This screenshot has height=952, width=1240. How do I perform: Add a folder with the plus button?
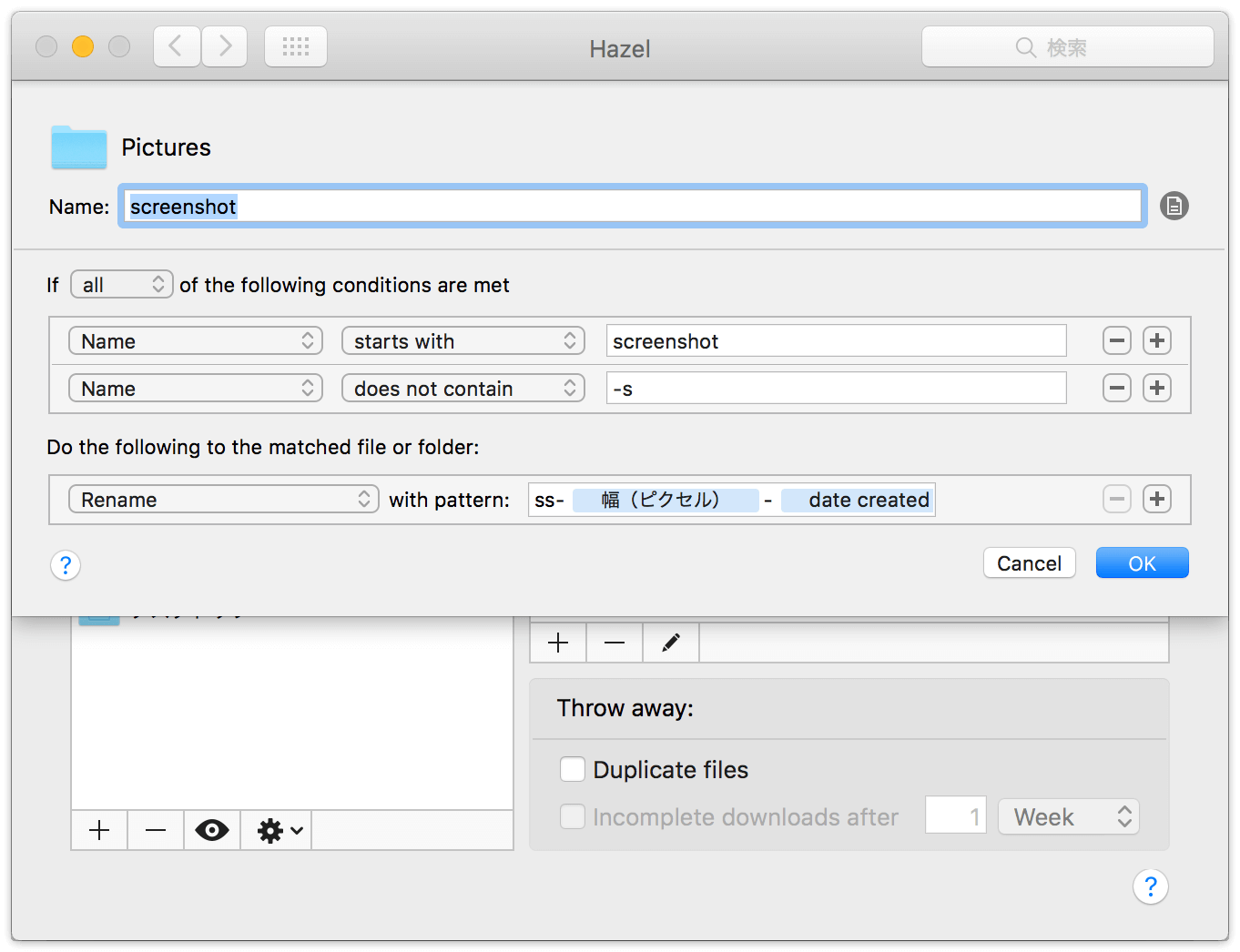click(x=99, y=830)
